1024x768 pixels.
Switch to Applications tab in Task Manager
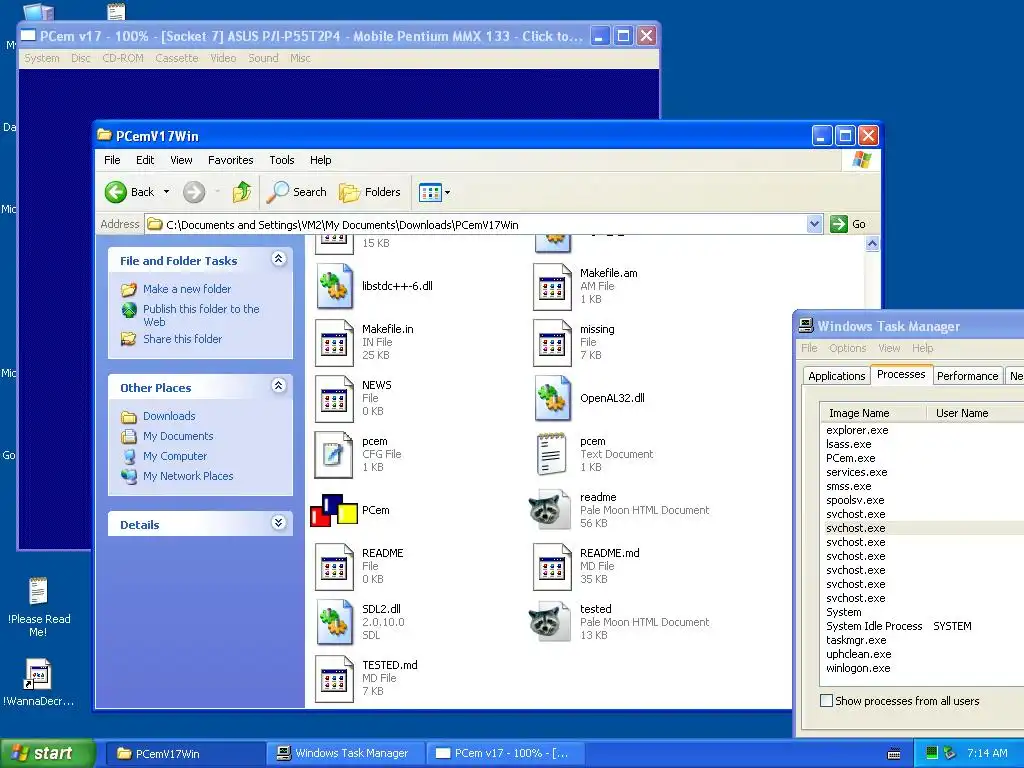(x=836, y=376)
